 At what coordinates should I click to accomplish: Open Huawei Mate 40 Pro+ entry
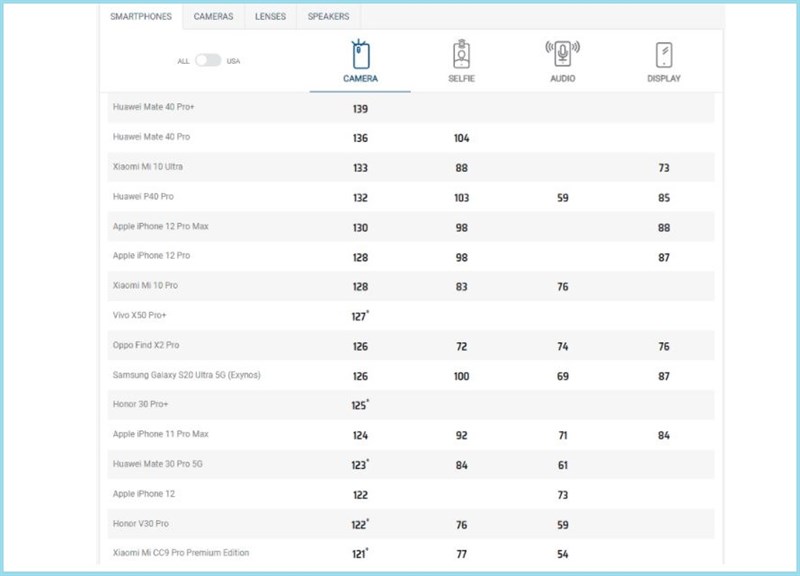click(154, 107)
